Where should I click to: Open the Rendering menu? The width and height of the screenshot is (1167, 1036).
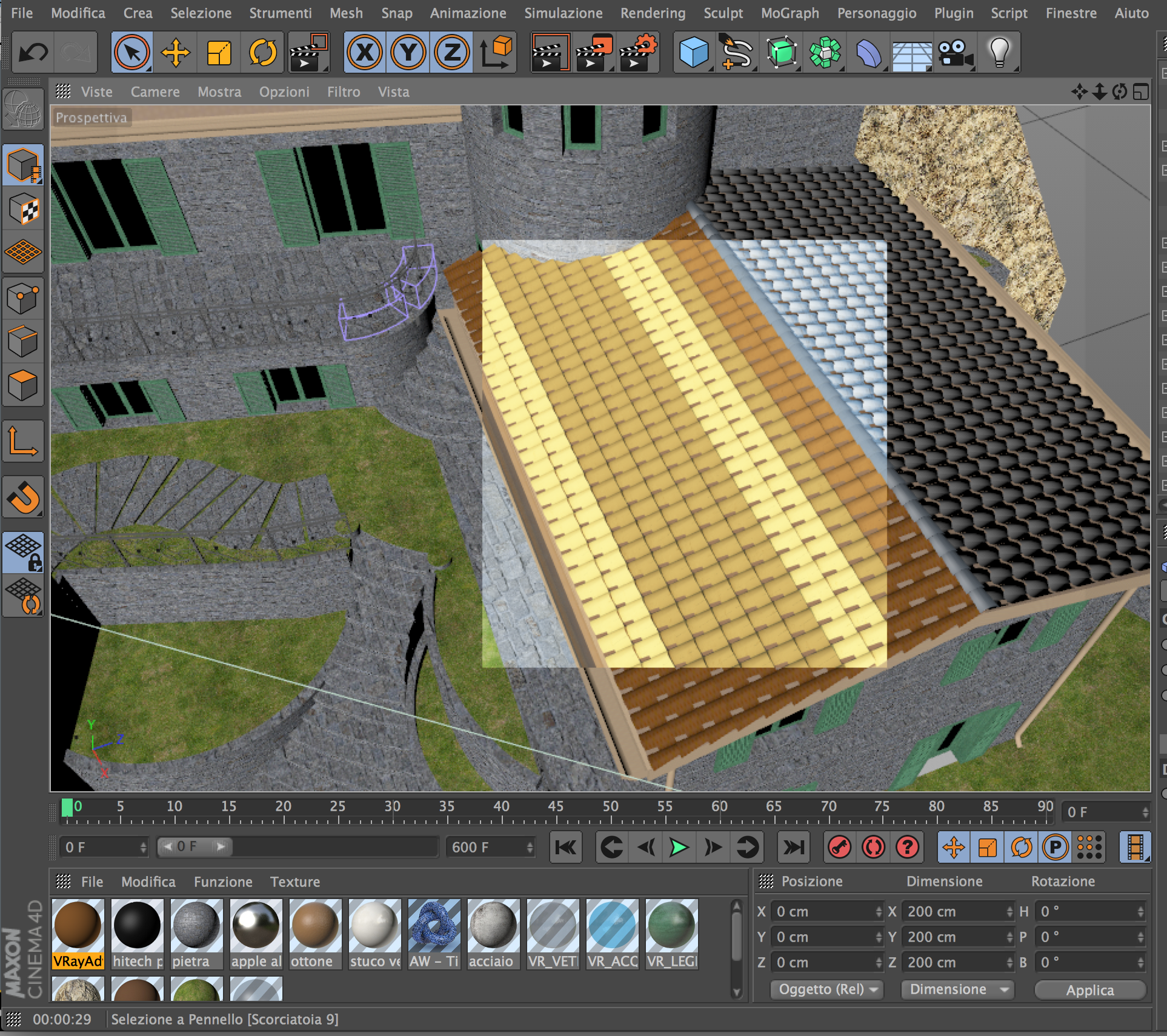point(653,13)
